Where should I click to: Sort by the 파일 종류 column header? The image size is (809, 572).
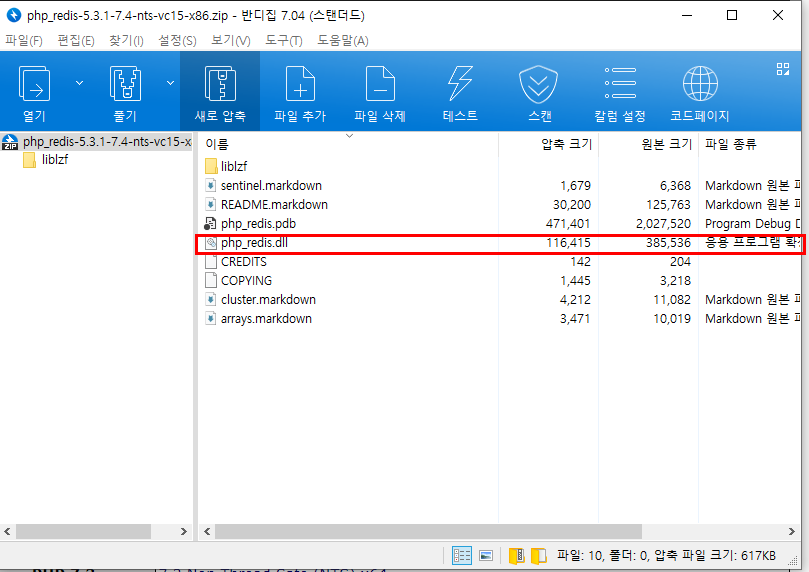point(751,144)
